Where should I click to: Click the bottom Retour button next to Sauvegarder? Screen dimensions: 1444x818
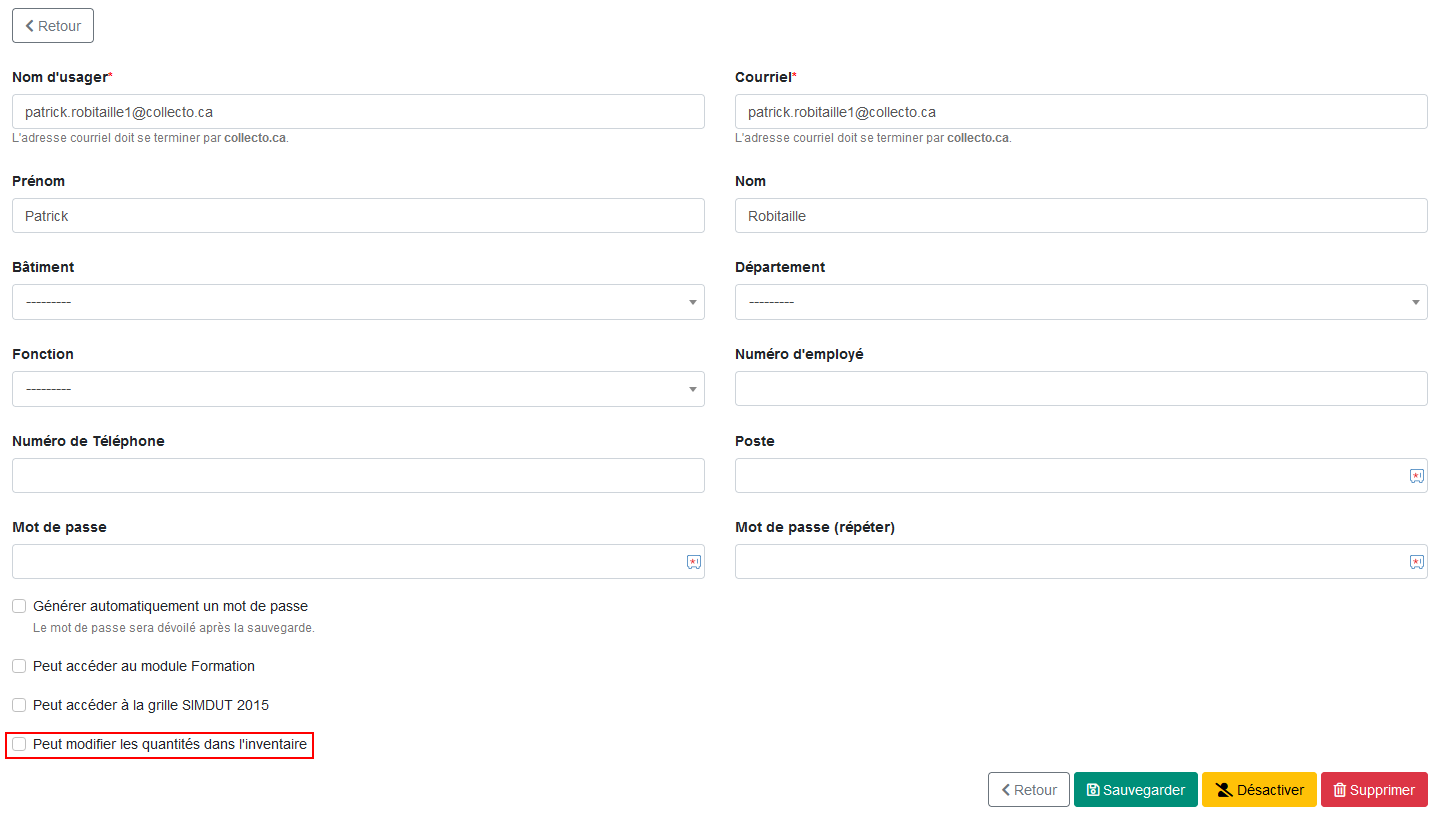(x=1029, y=790)
